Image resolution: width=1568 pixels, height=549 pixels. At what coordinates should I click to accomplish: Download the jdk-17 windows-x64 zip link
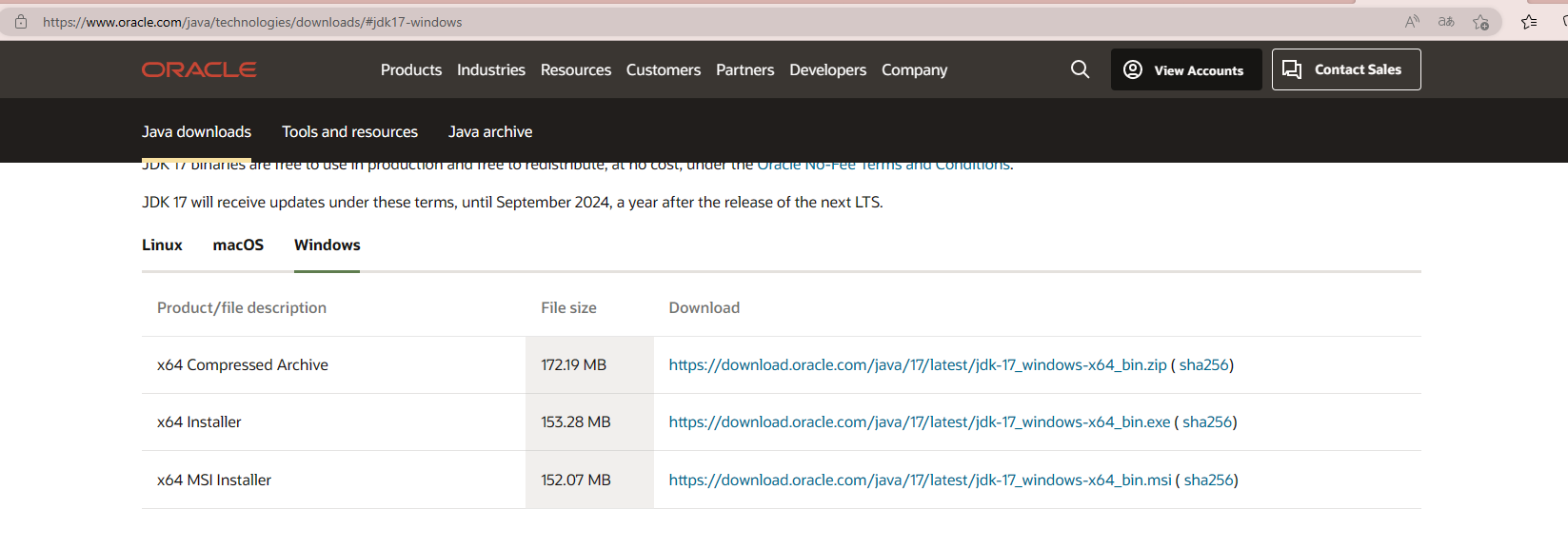click(x=918, y=364)
